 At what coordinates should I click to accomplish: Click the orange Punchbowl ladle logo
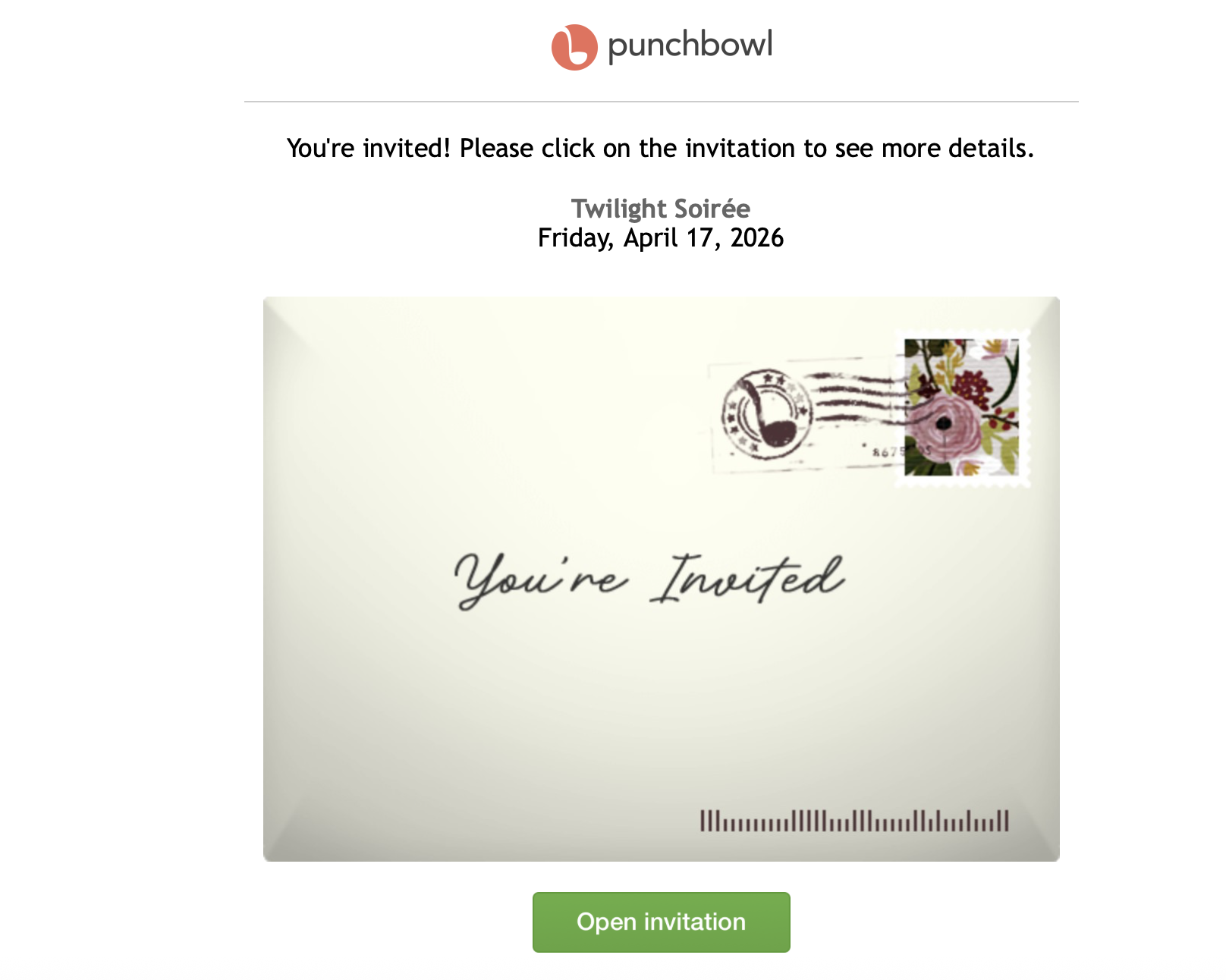tap(574, 47)
